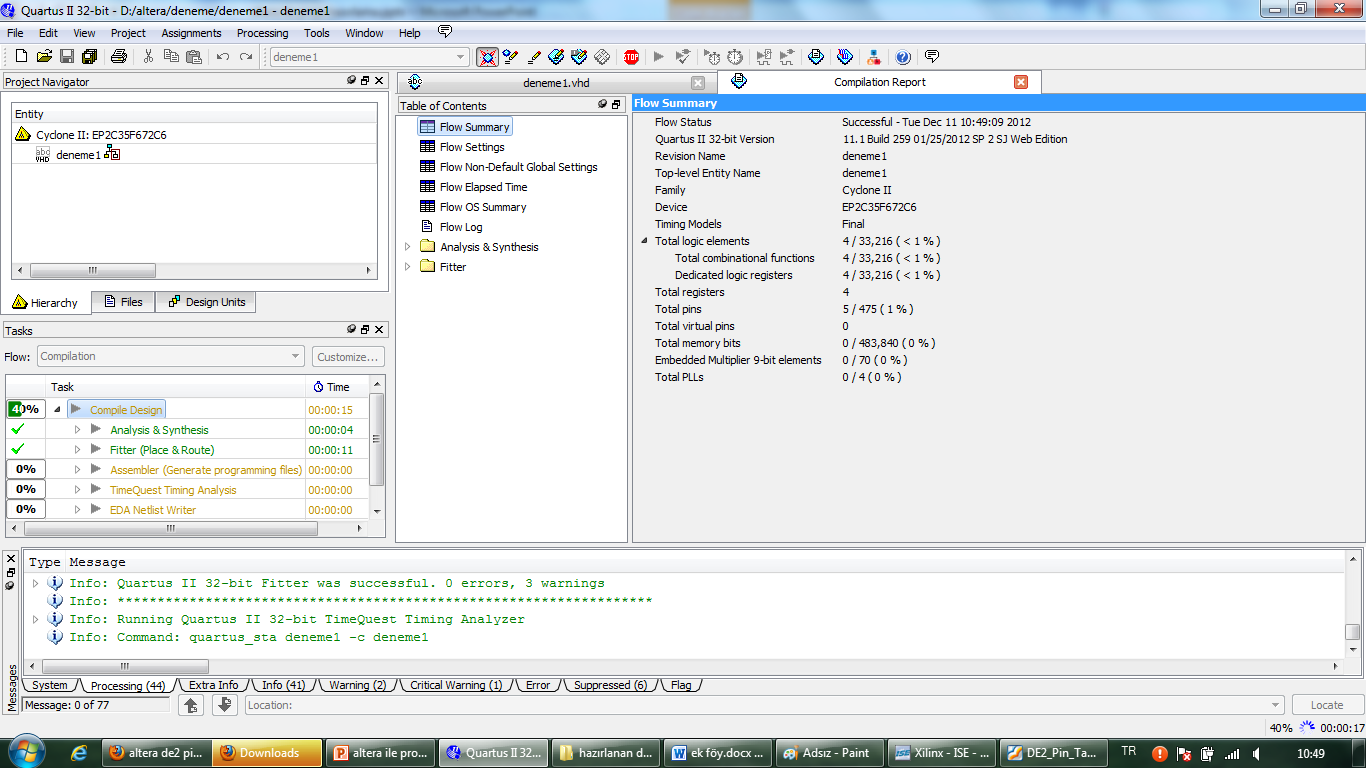Image resolution: width=1366 pixels, height=768 pixels.
Task: Save the file using floppy disk icon
Action: [x=67, y=57]
